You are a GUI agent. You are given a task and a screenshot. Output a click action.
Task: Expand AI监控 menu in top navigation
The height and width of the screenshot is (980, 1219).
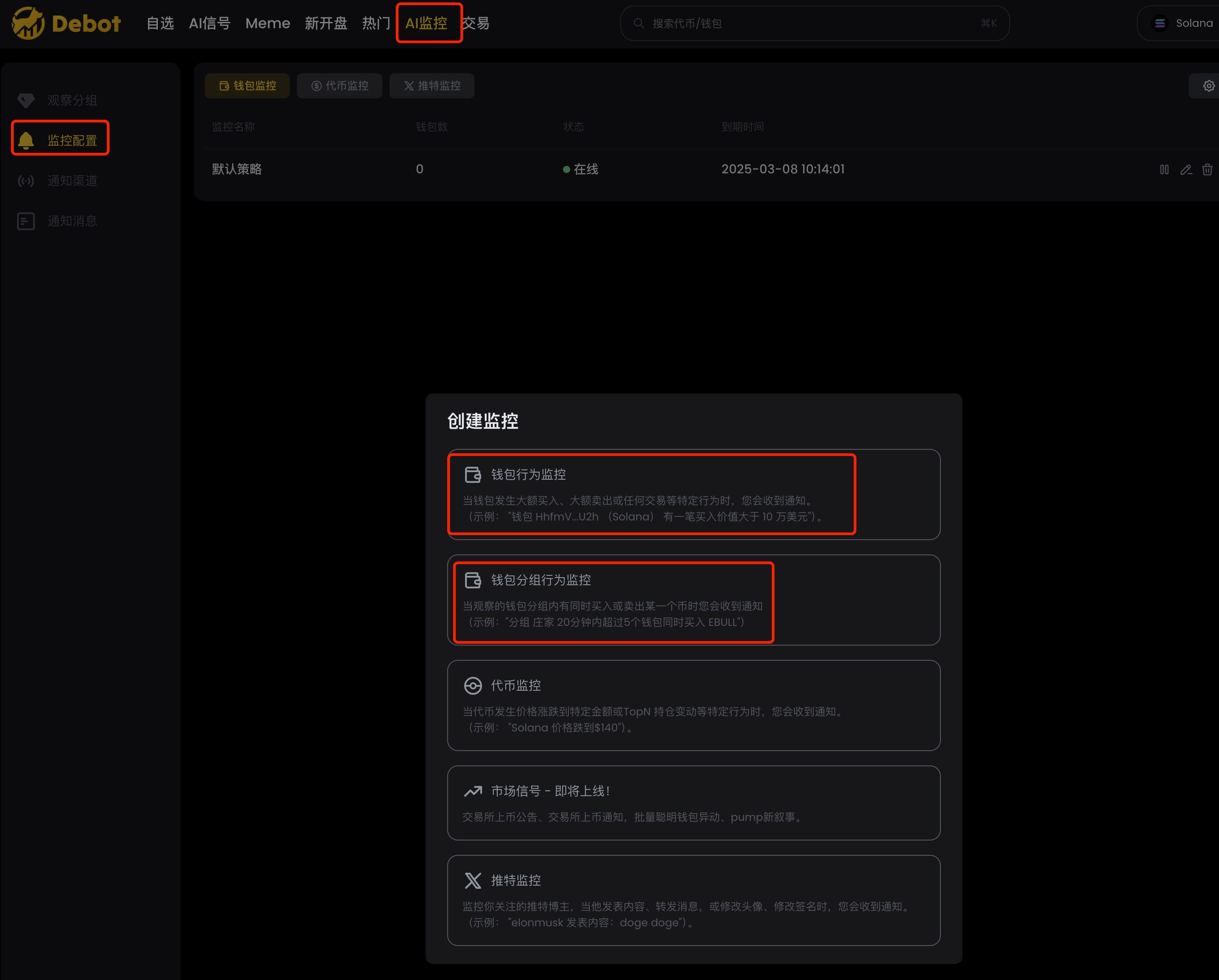pyautogui.click(x=427, y=22)
